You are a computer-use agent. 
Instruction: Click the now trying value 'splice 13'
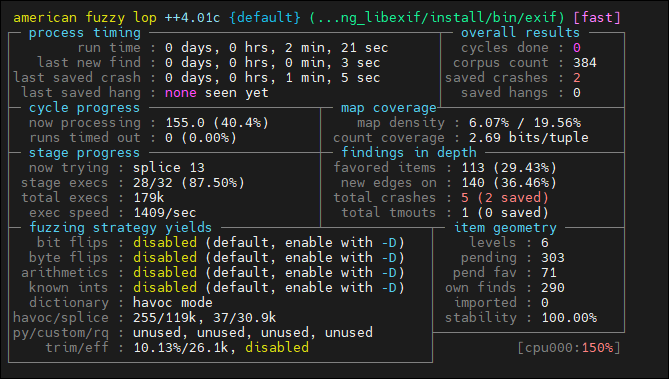[169, 168]
